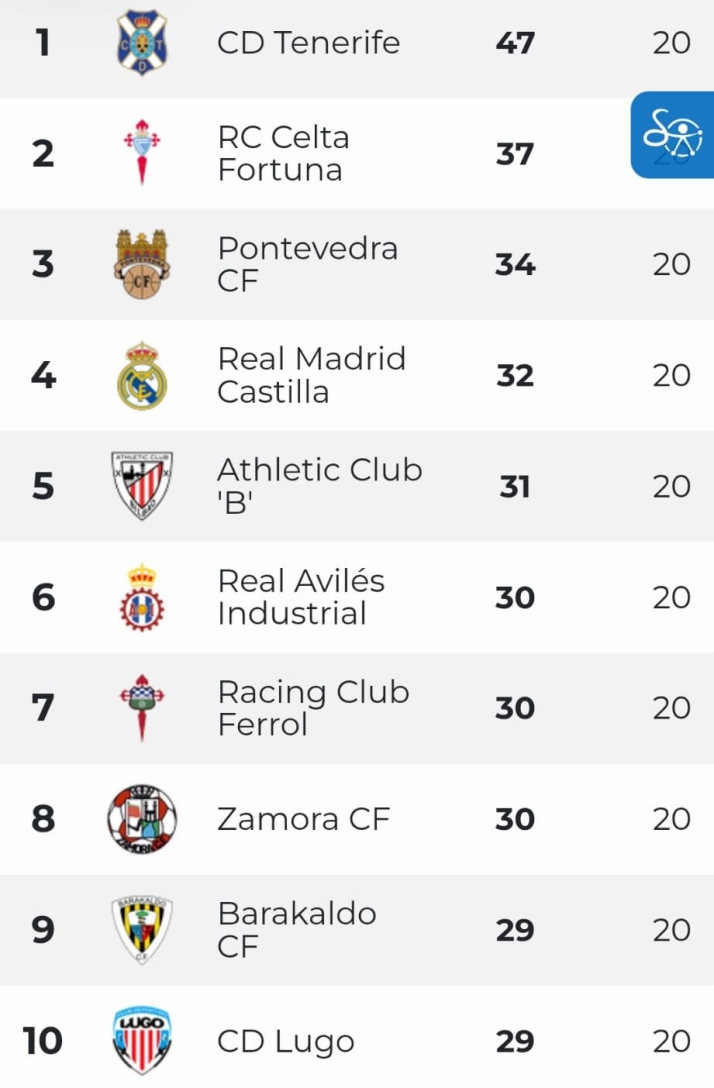714x1088 pixels.
Task: Click the Pontevedra CF crest
Action: (142, 264)
